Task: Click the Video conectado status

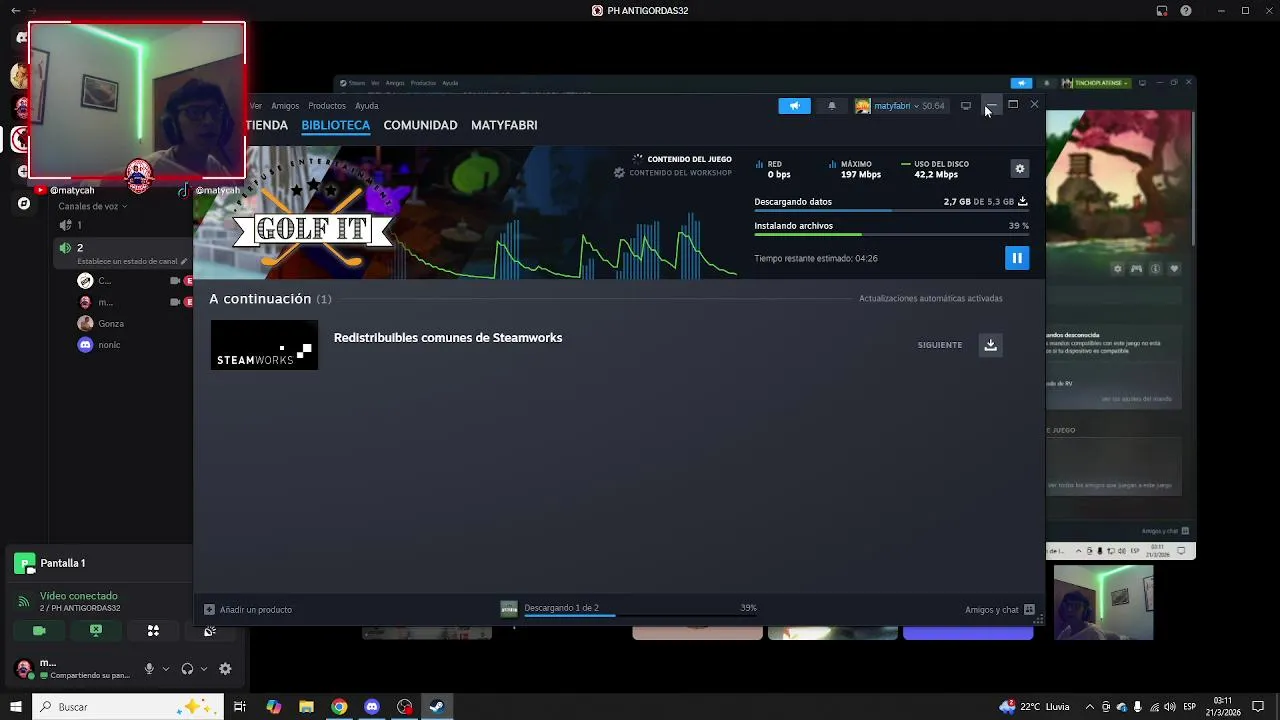Action: click(79, 596)
